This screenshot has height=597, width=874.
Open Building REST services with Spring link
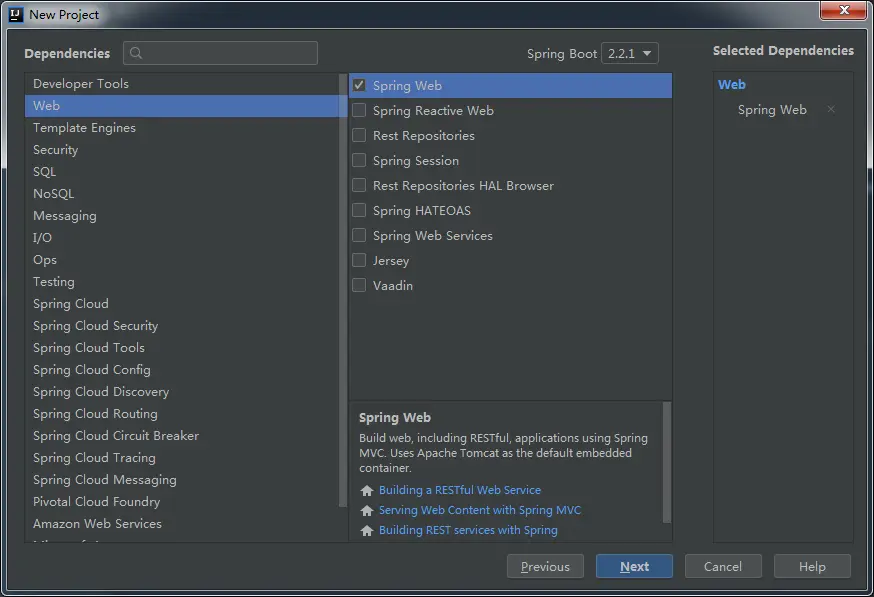tap(468, 530)
